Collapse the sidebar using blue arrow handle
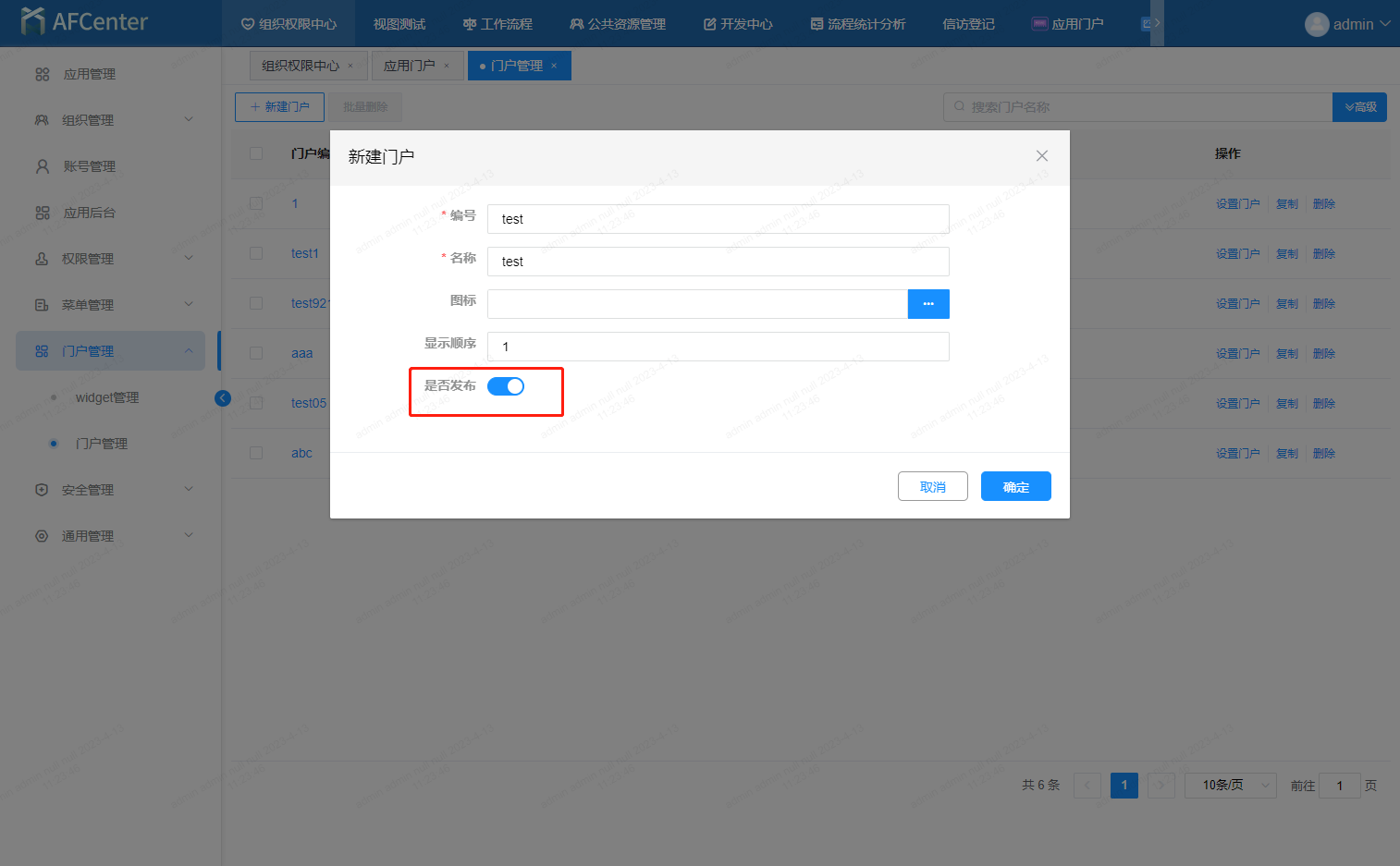 [x=223, y=398]
